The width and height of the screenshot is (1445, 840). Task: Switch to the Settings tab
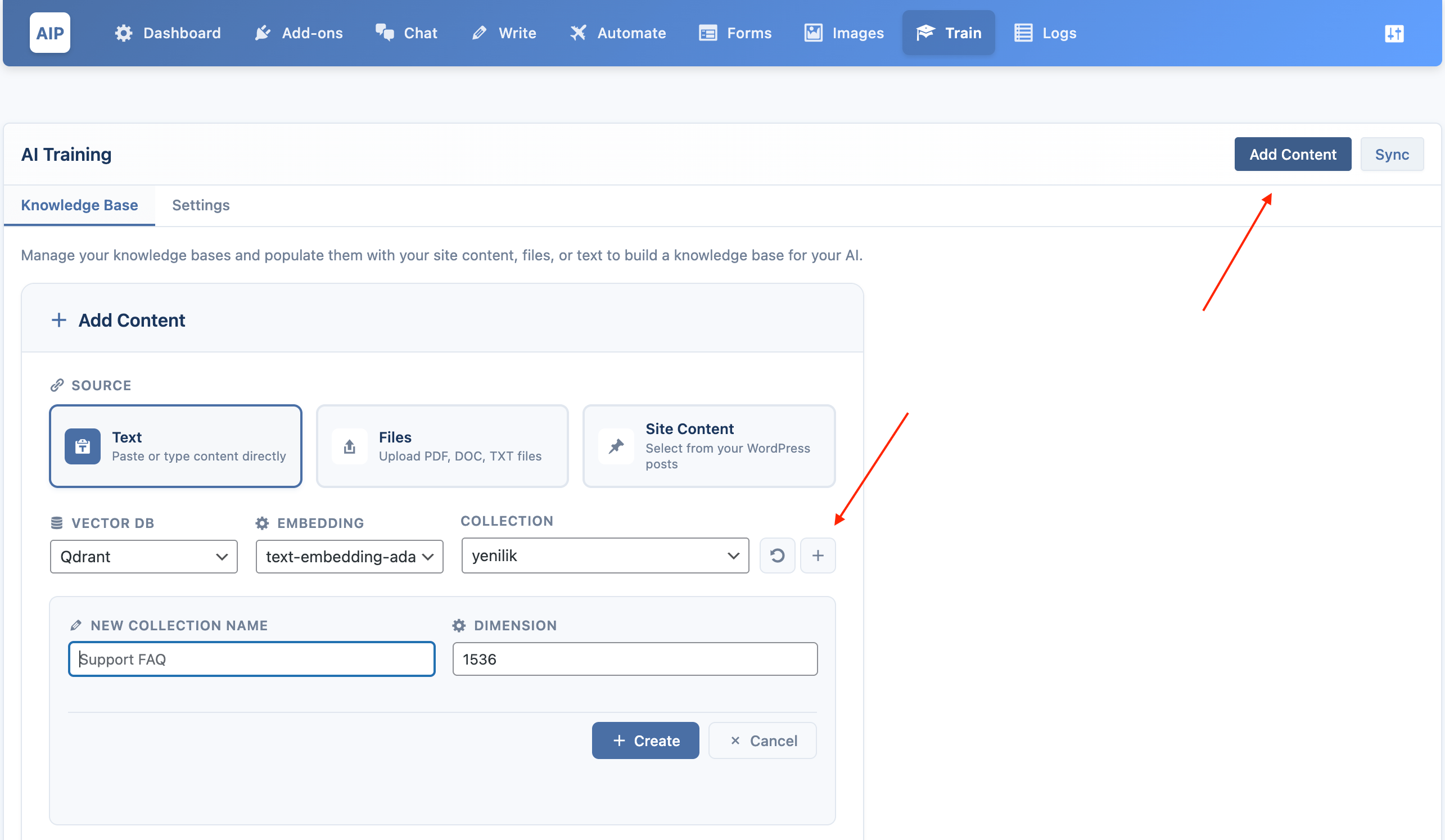201,205
